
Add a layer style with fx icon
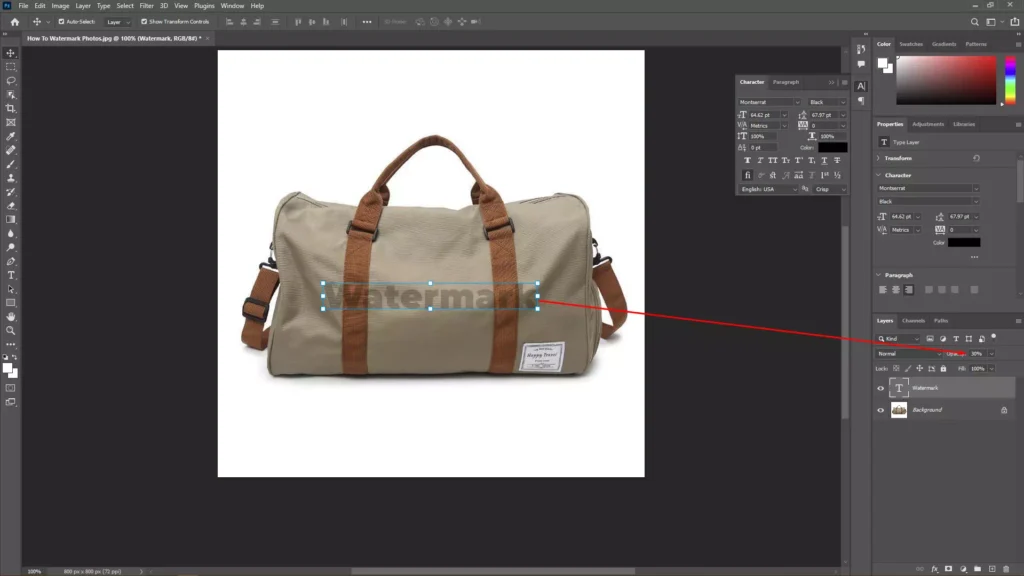[x=935, y=569]
